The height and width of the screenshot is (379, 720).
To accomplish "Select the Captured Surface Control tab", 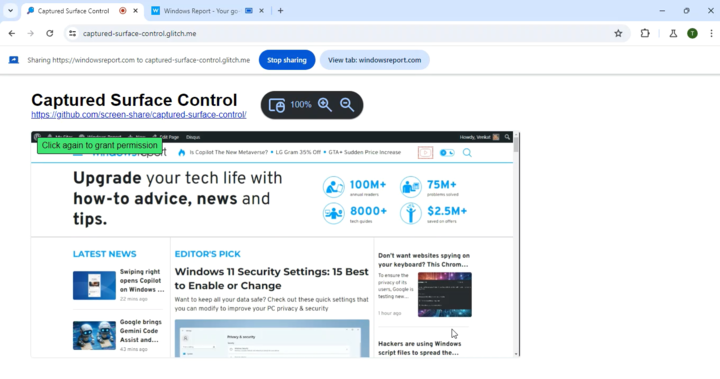I will (x=73, y=11).
